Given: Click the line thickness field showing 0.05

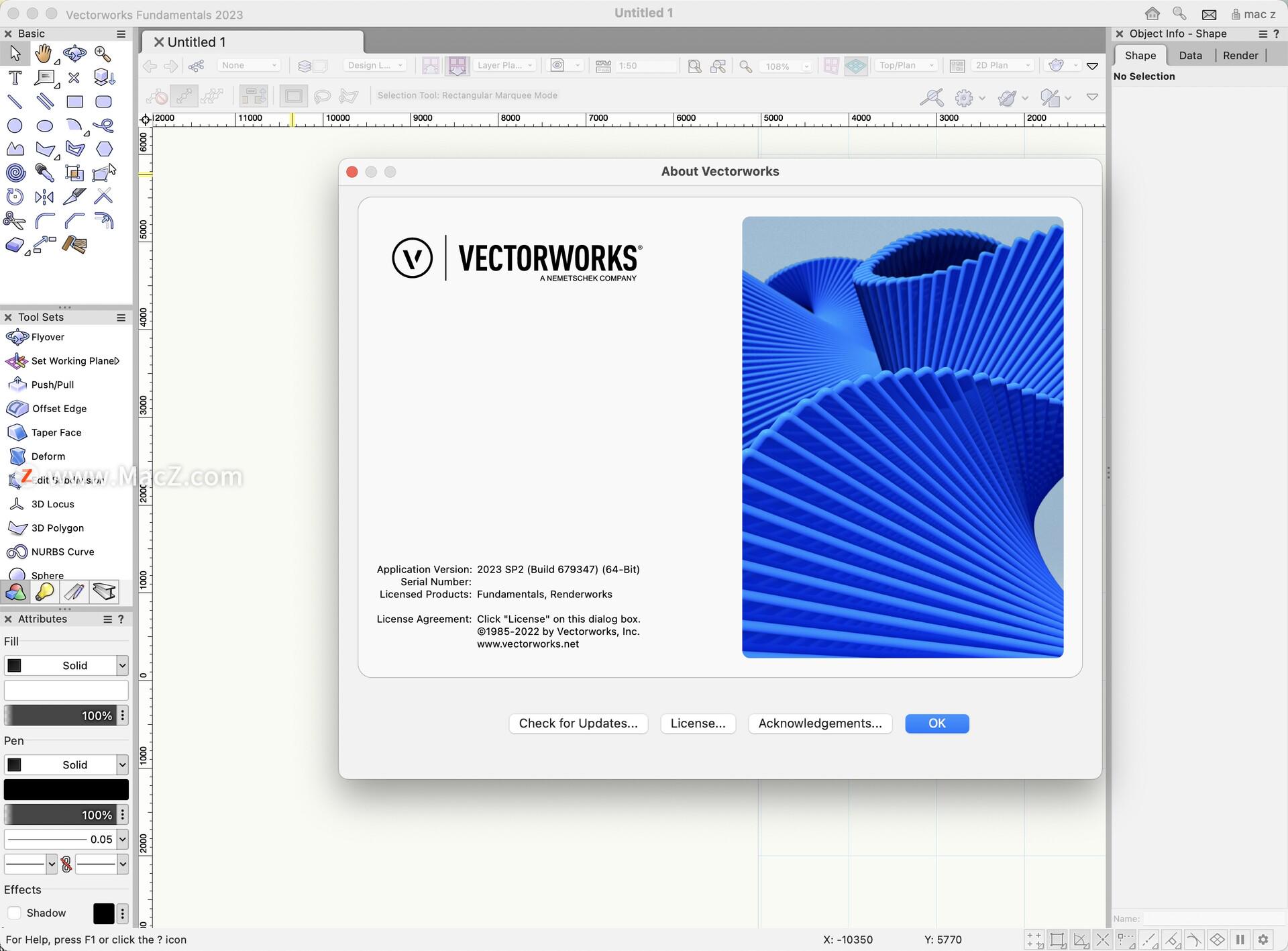Looking at the screenshot, I should (x=60, y=839).
